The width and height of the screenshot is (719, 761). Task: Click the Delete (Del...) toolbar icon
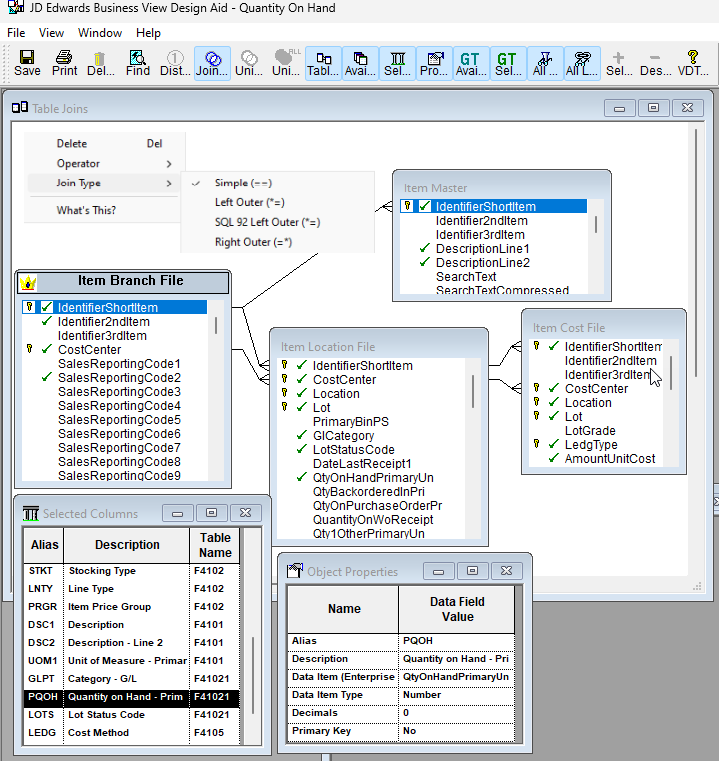[100, 63]
